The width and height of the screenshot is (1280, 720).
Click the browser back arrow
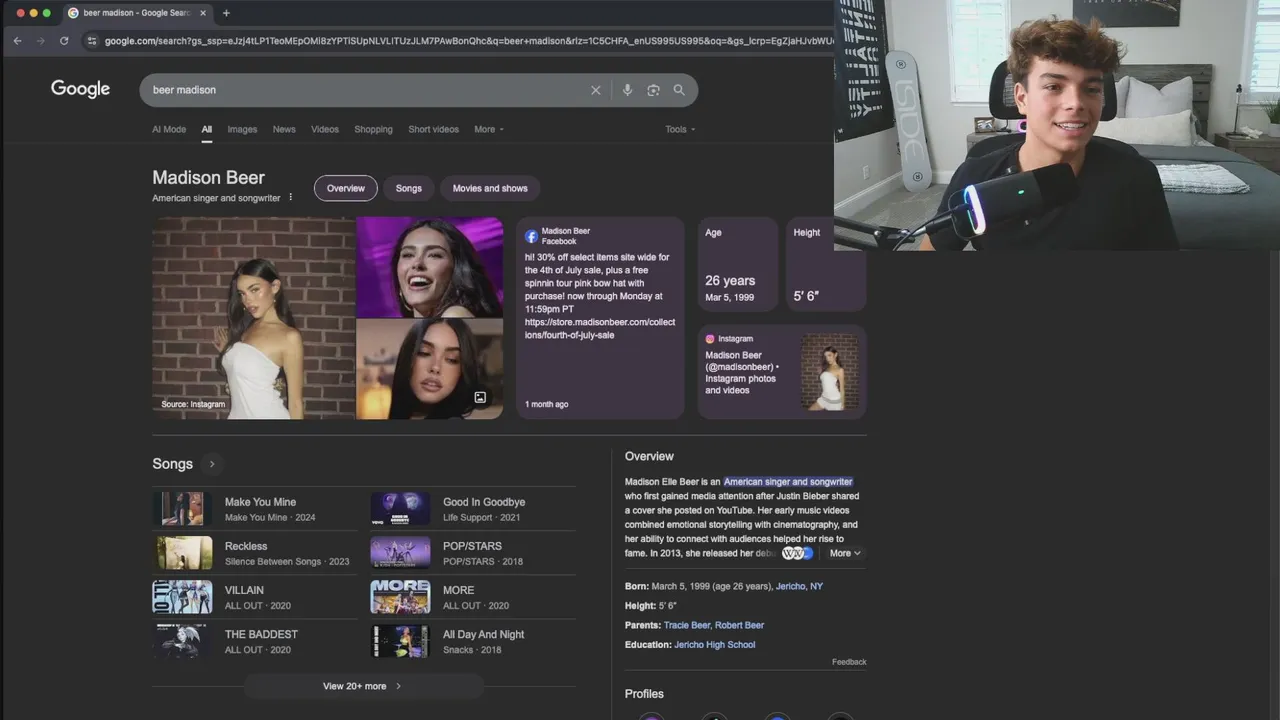[17, 41]
